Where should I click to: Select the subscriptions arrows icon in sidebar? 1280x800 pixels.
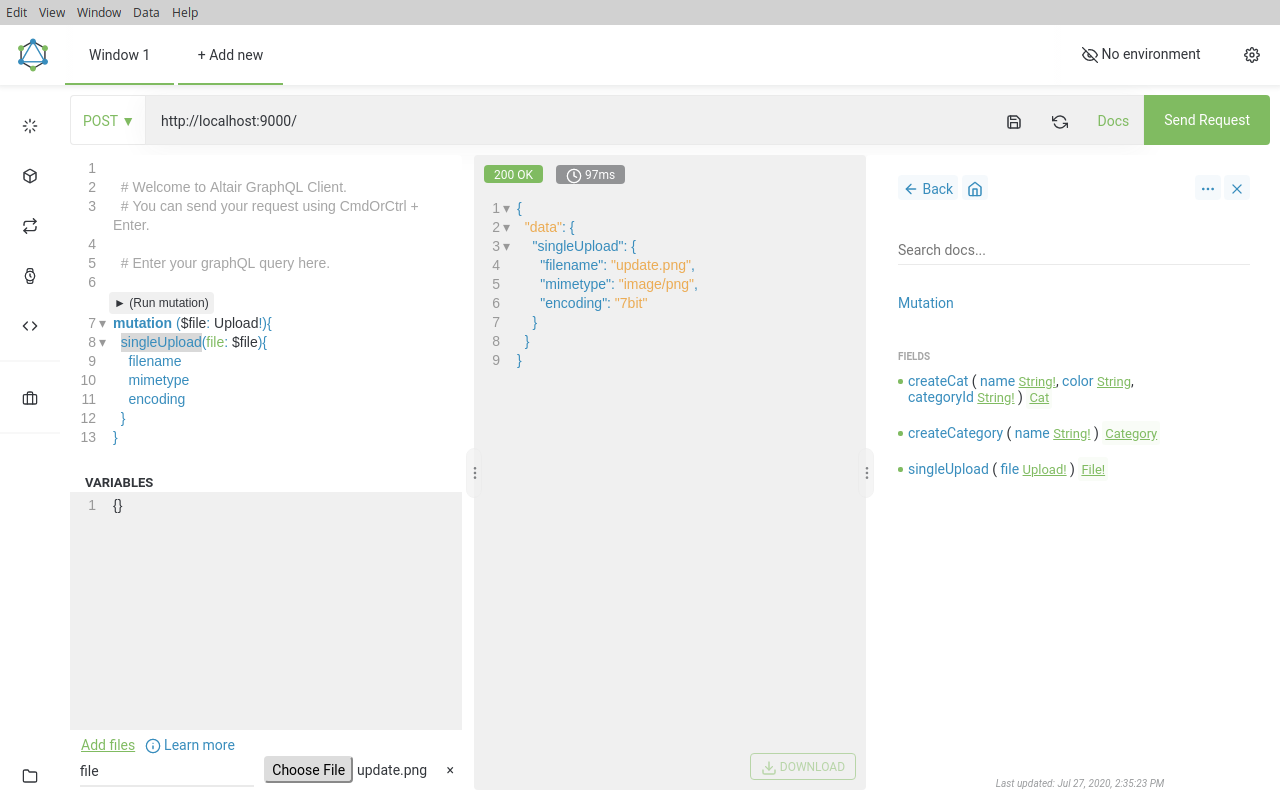[x=30, y=225]
